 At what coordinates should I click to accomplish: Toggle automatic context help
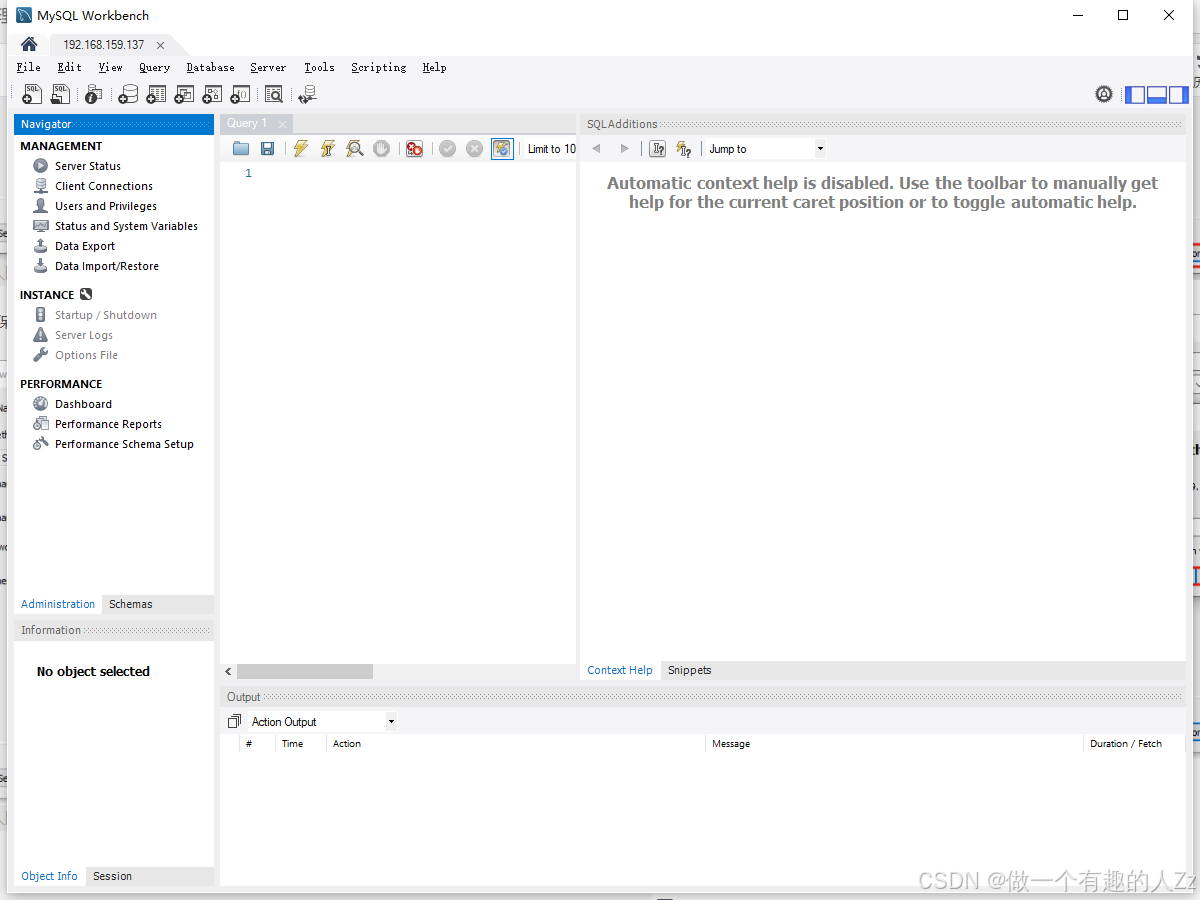click(x=684, y=149)
